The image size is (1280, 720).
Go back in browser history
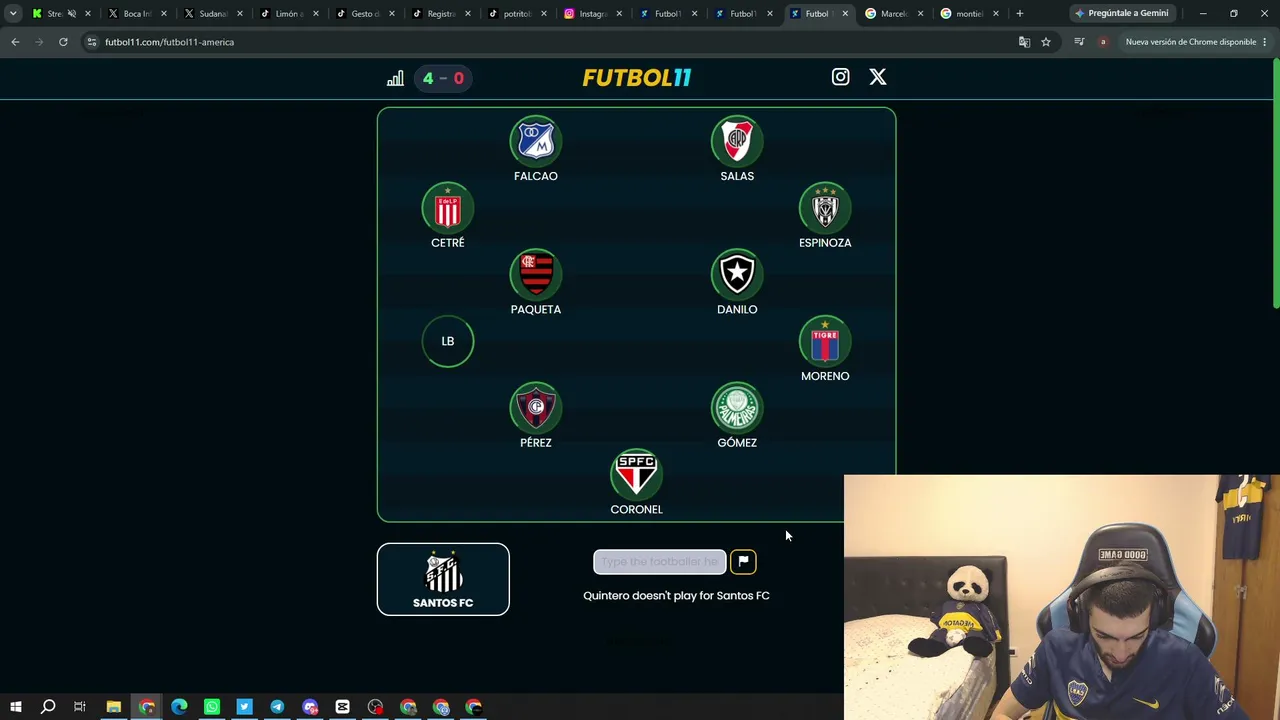click(x=15, y=42)
